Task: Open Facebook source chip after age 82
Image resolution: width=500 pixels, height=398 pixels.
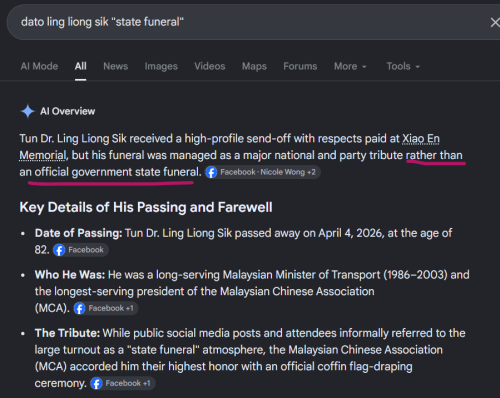Action: tap(80, 250)
